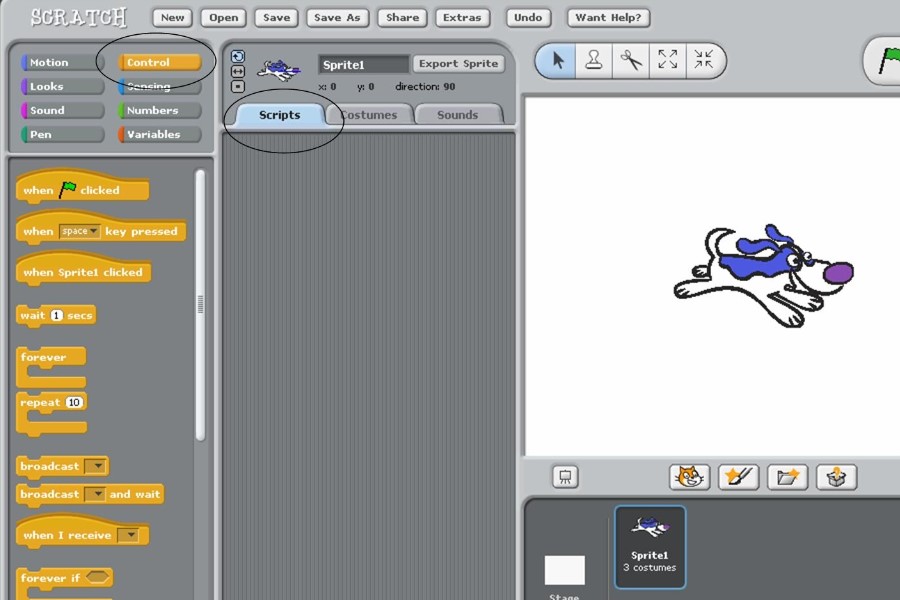900x600 pixels.
Task: Enable the can-rotate rotation style
Action: point(238,57)
